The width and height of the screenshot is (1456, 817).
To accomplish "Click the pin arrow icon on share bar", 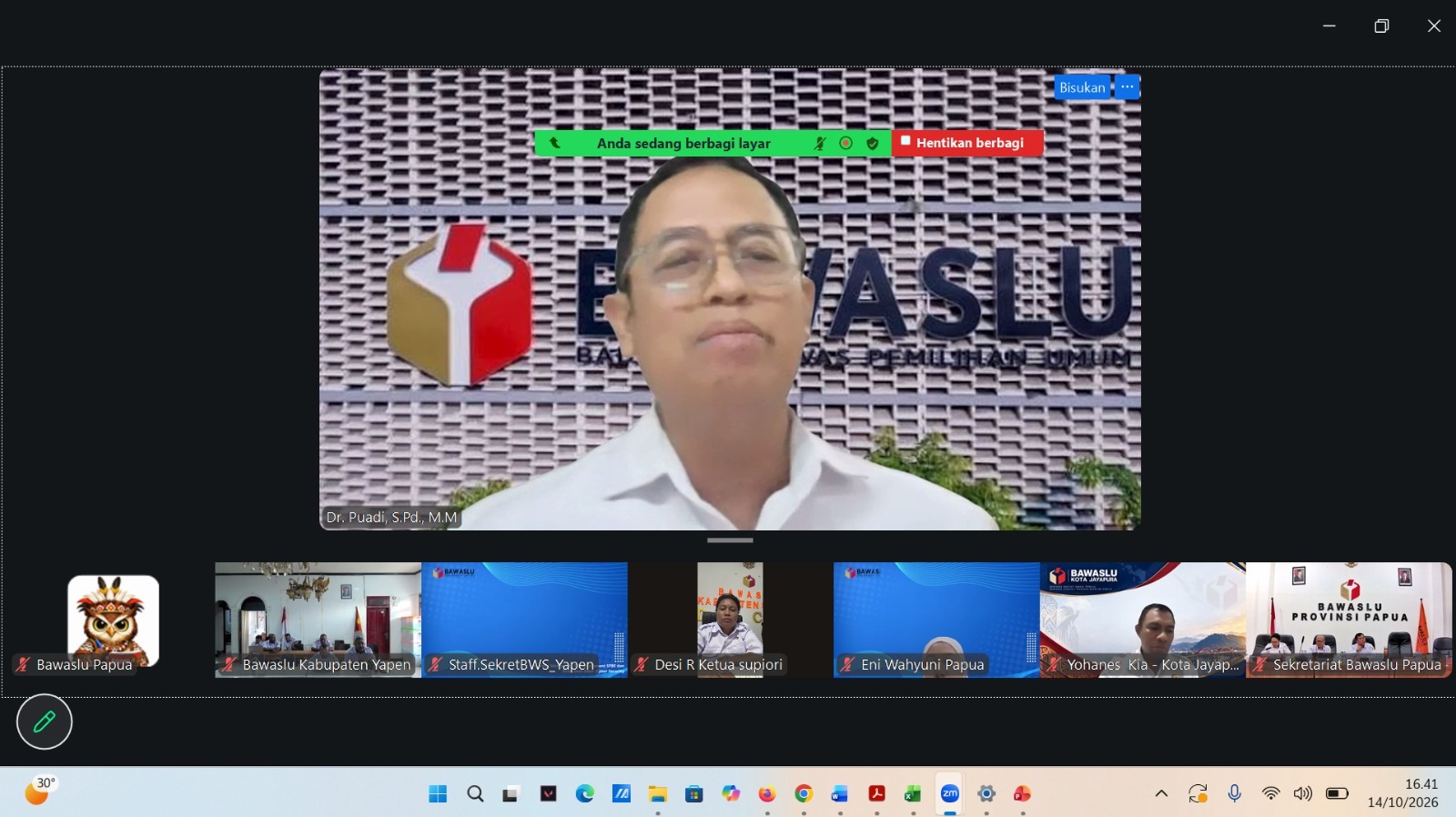I will coord(555,143).
